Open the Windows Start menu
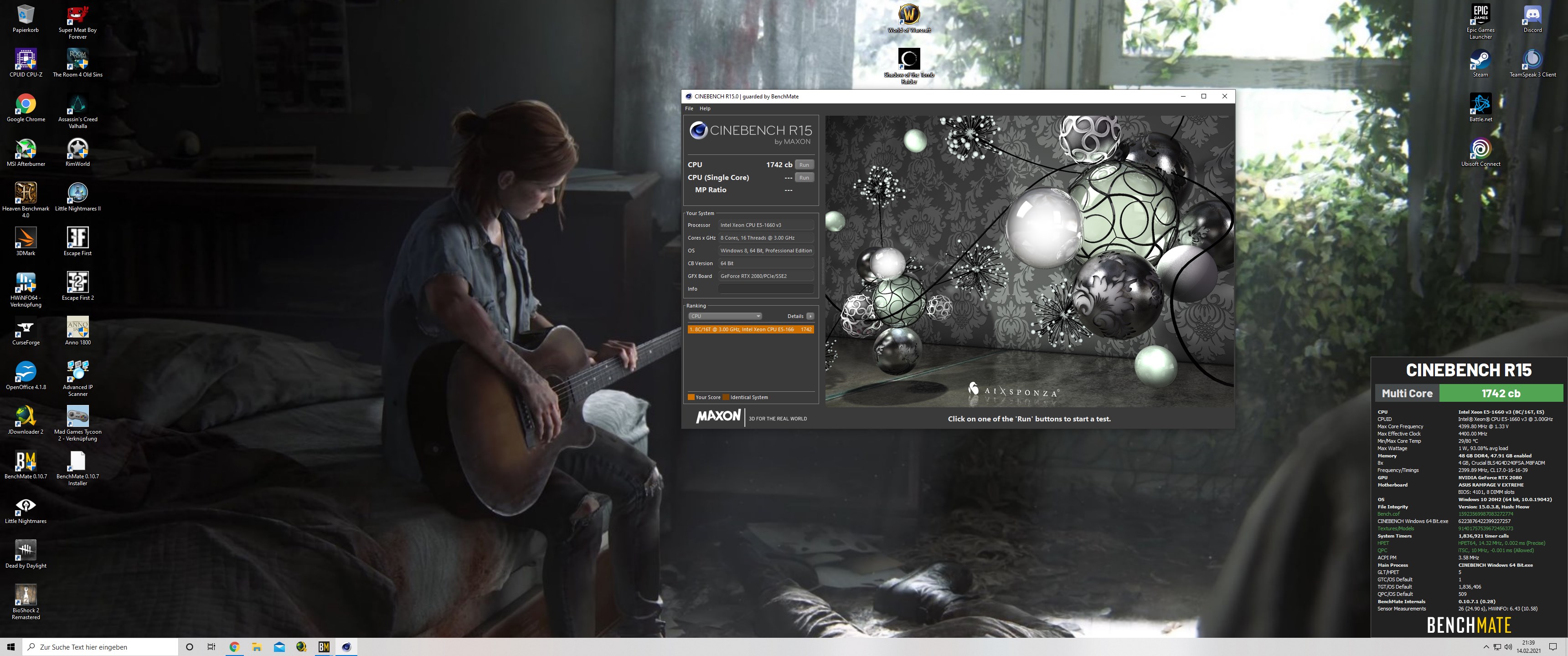 point(10,647)
